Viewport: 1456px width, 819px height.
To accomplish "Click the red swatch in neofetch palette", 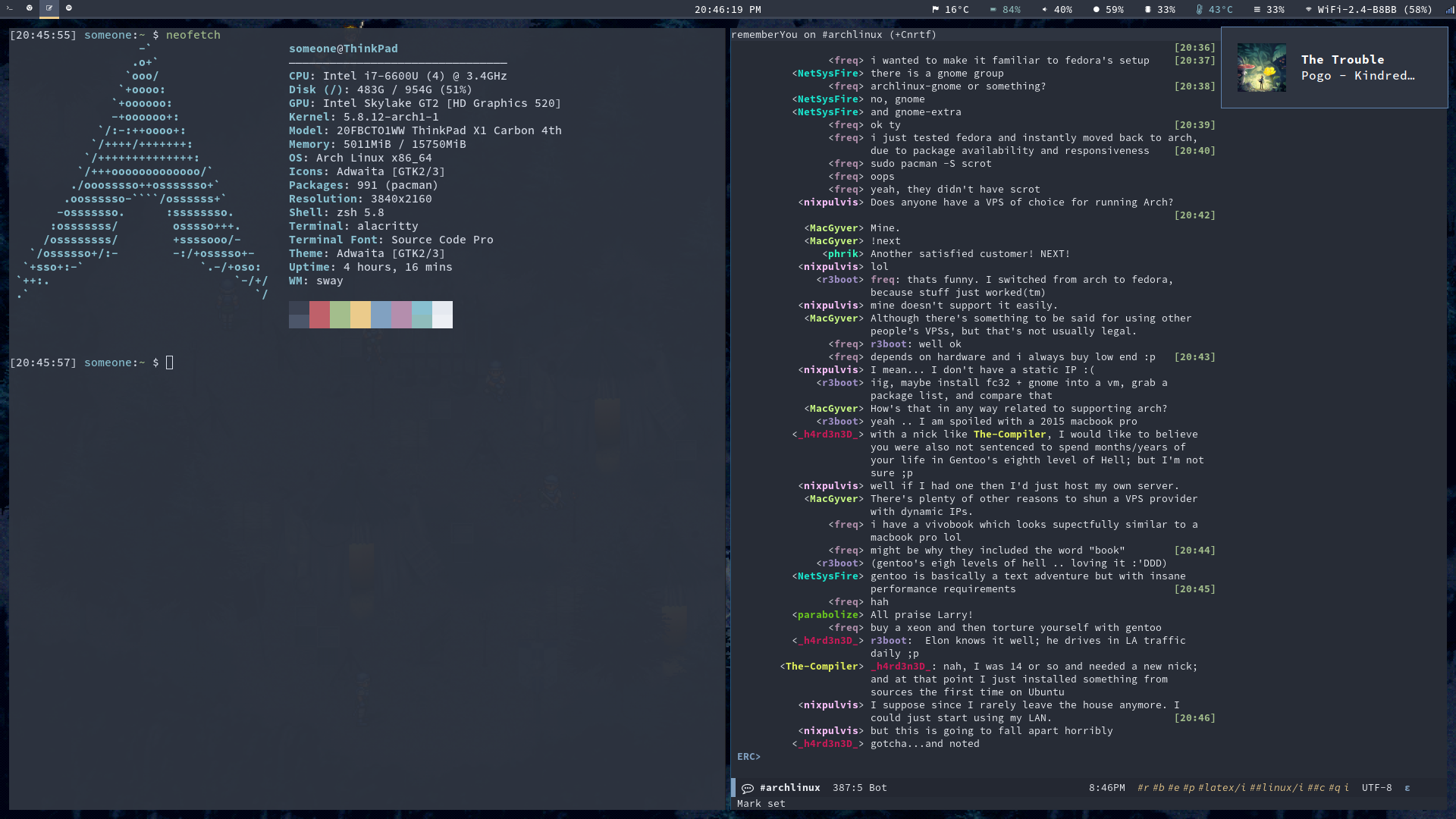I will point(319,315).
